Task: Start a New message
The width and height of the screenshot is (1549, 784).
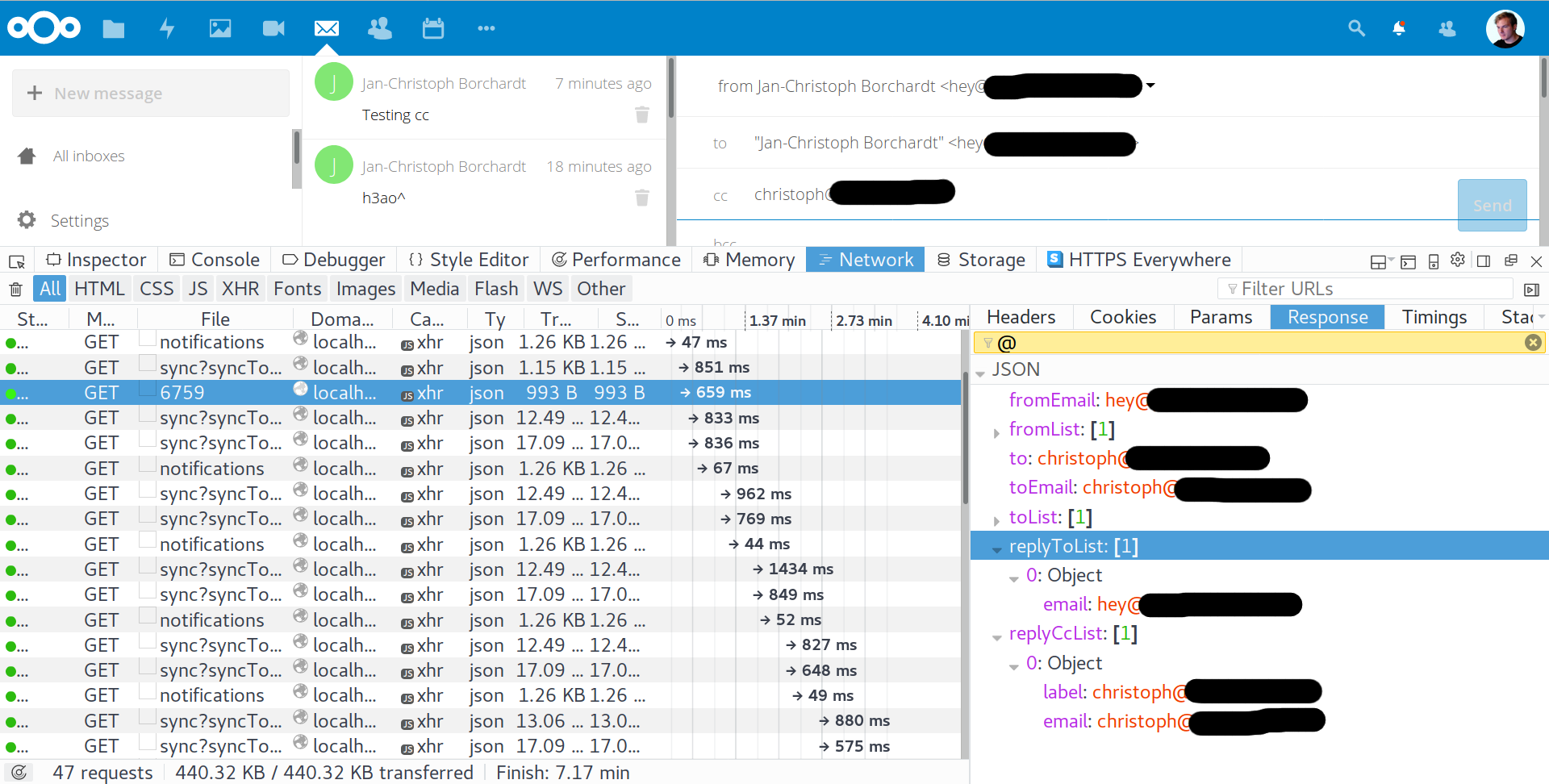Action: pyautogui.click(x=150, y=93)
